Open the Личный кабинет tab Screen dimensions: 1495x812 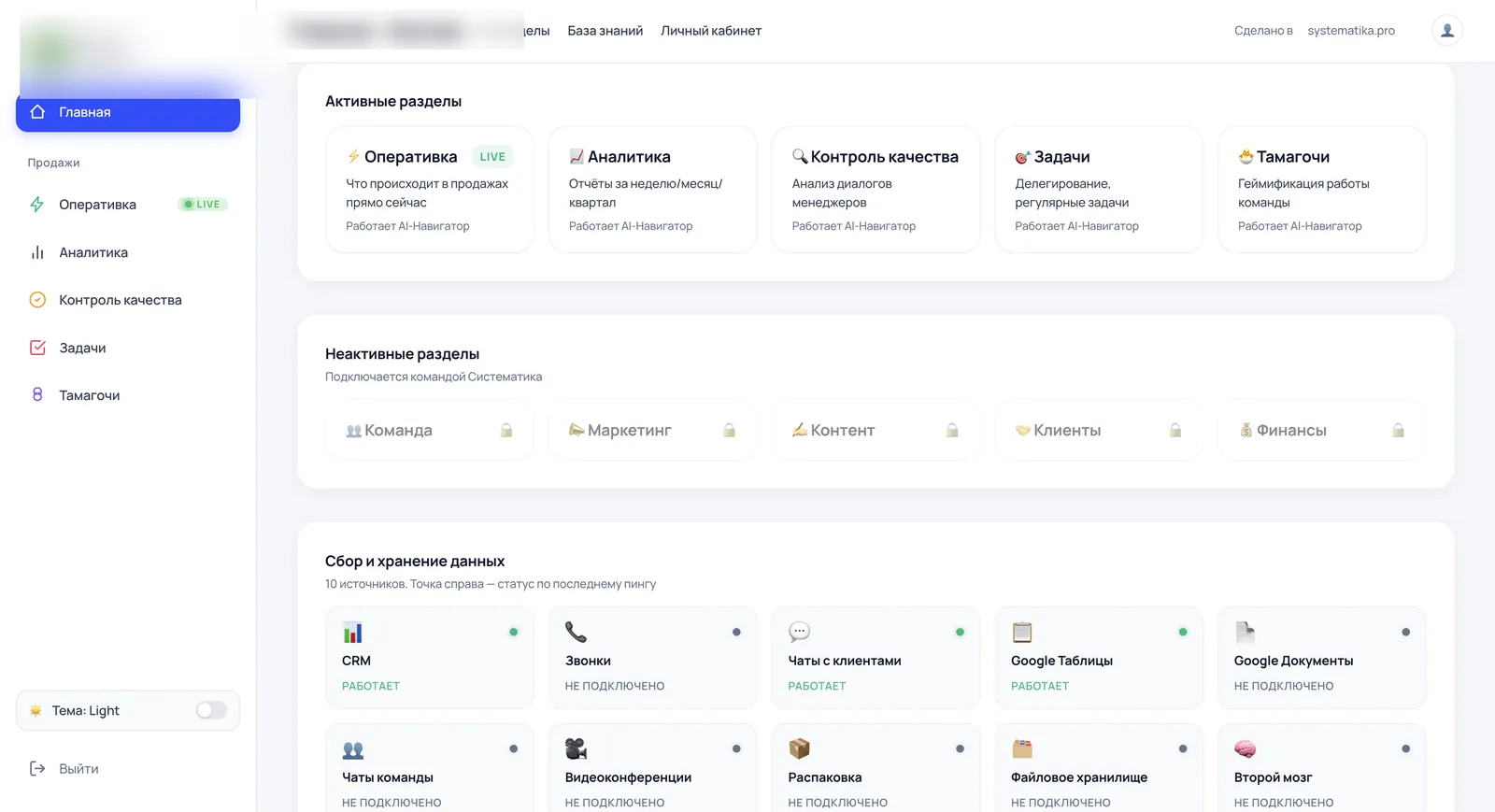pos(711,31)
